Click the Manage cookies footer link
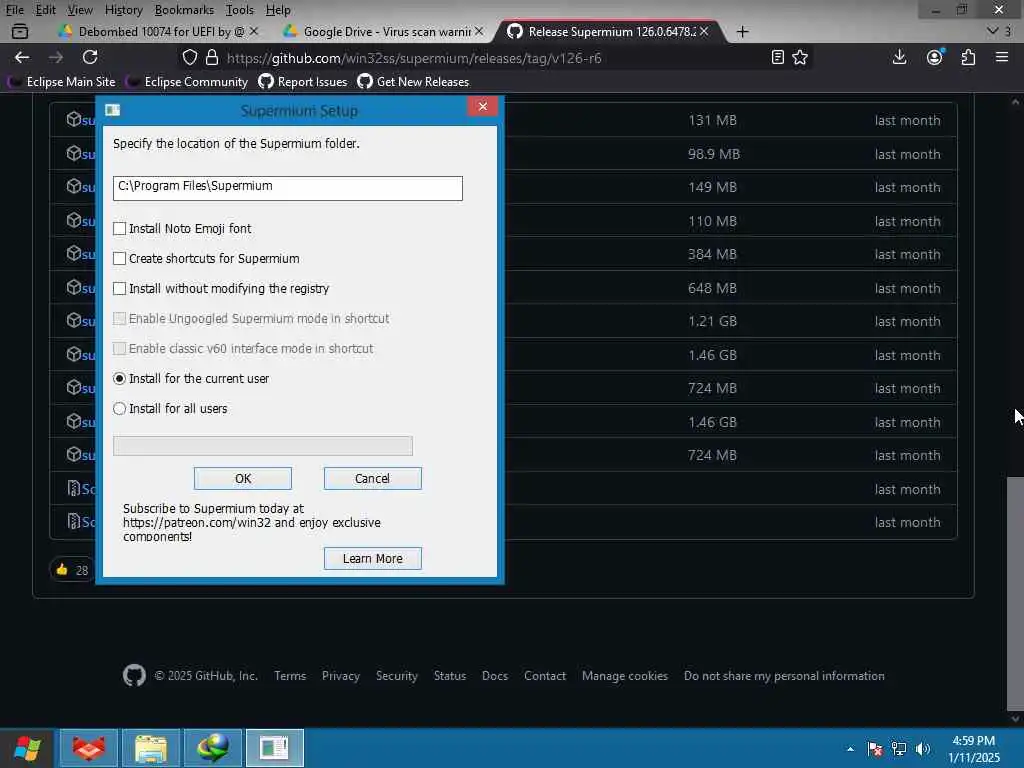This screenshot has width=1024, height=768. 625,676
